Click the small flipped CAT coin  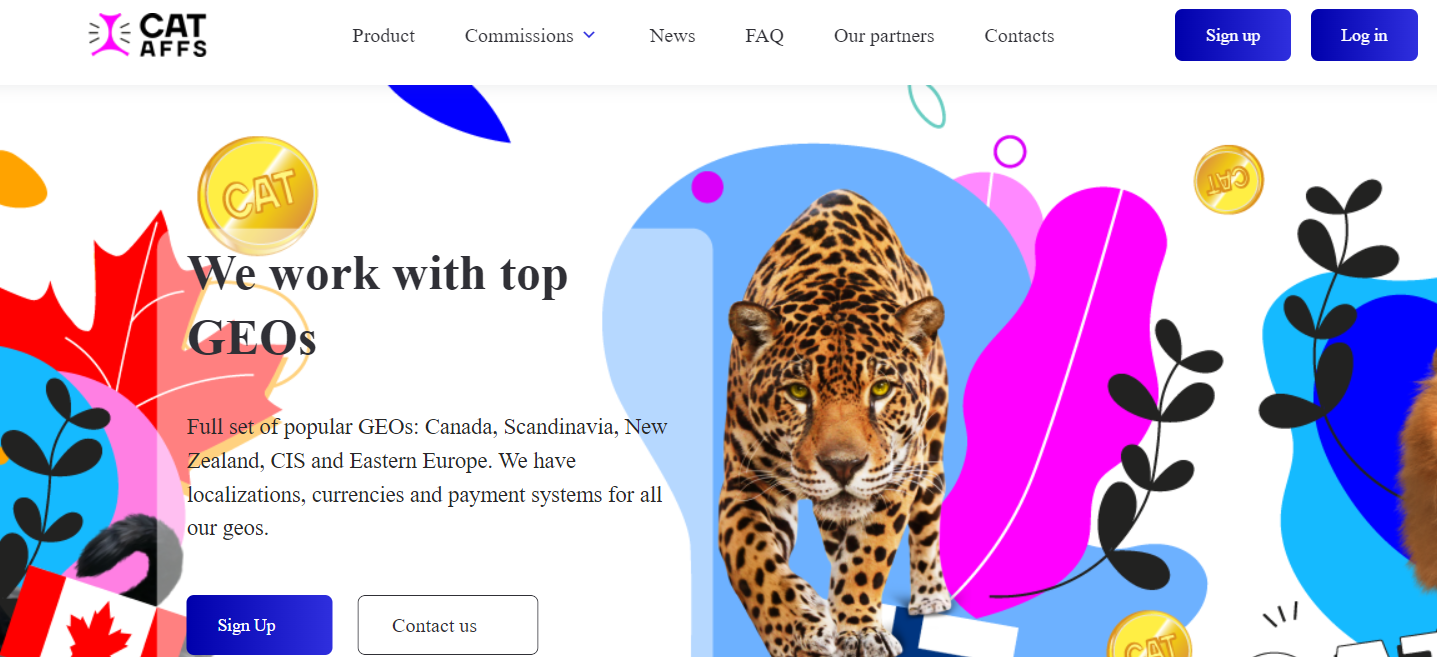pos(1228,180)
